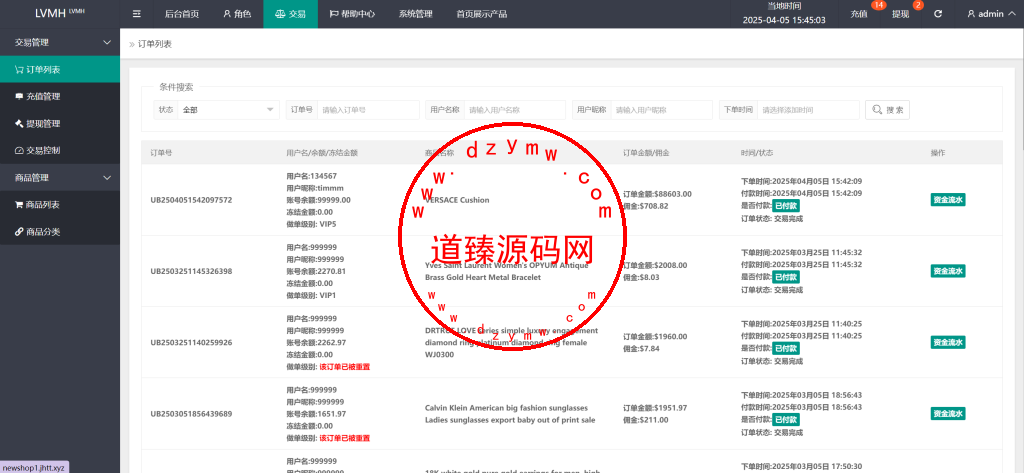This screenshot has width=1024, height=473.
Task: Open 交易控制 in the sidebar
Action: pos(59,150)
